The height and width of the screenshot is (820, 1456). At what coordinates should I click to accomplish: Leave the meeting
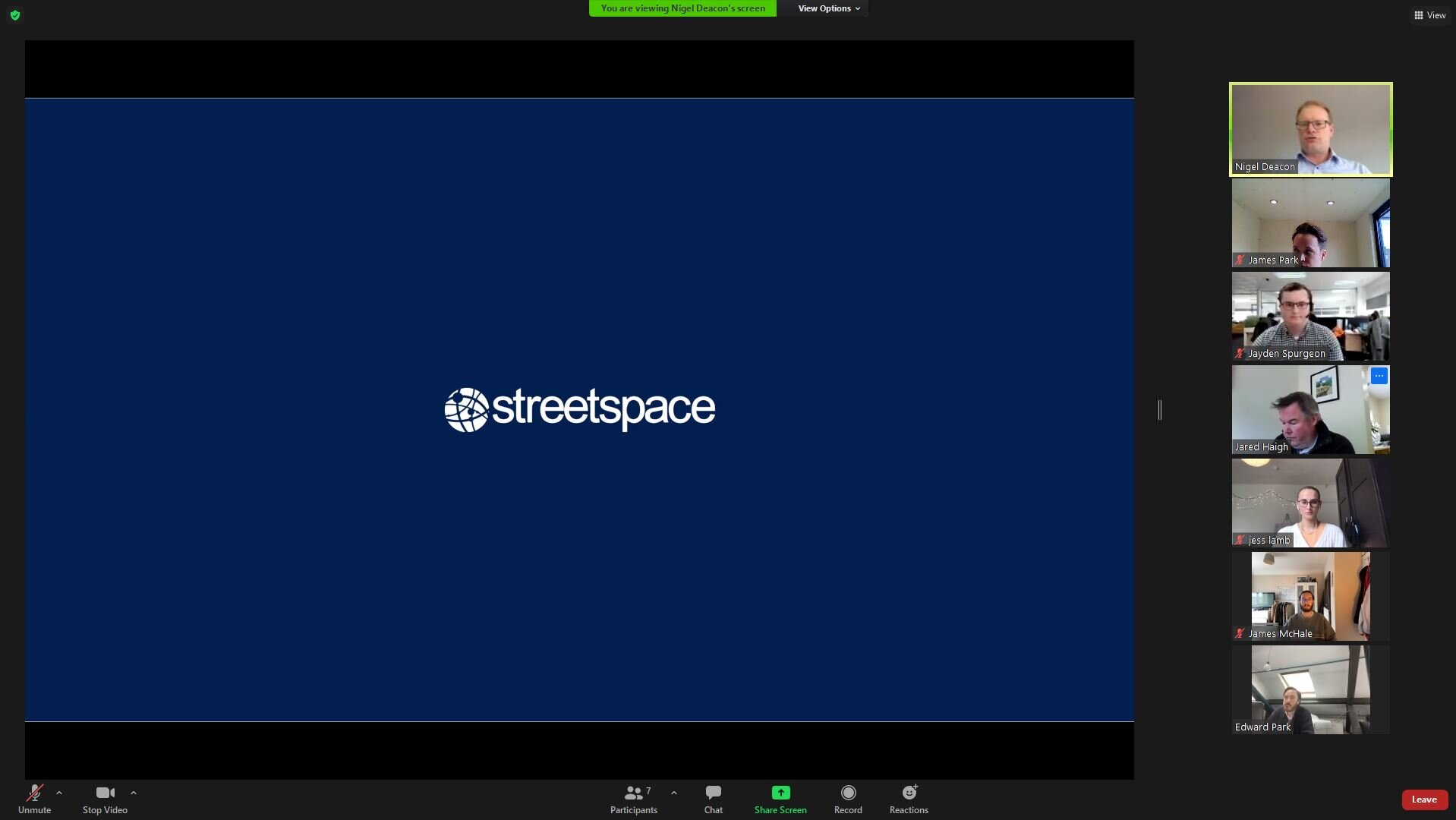tap(1424, 799)
